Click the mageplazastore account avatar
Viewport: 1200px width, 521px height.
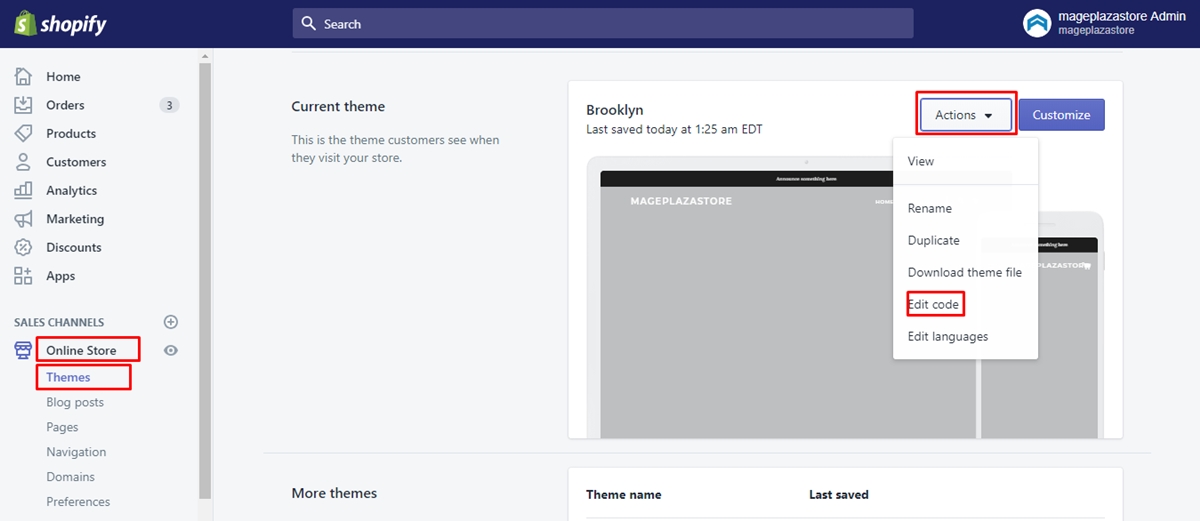pyautogui.click(x=1037, y=23)
